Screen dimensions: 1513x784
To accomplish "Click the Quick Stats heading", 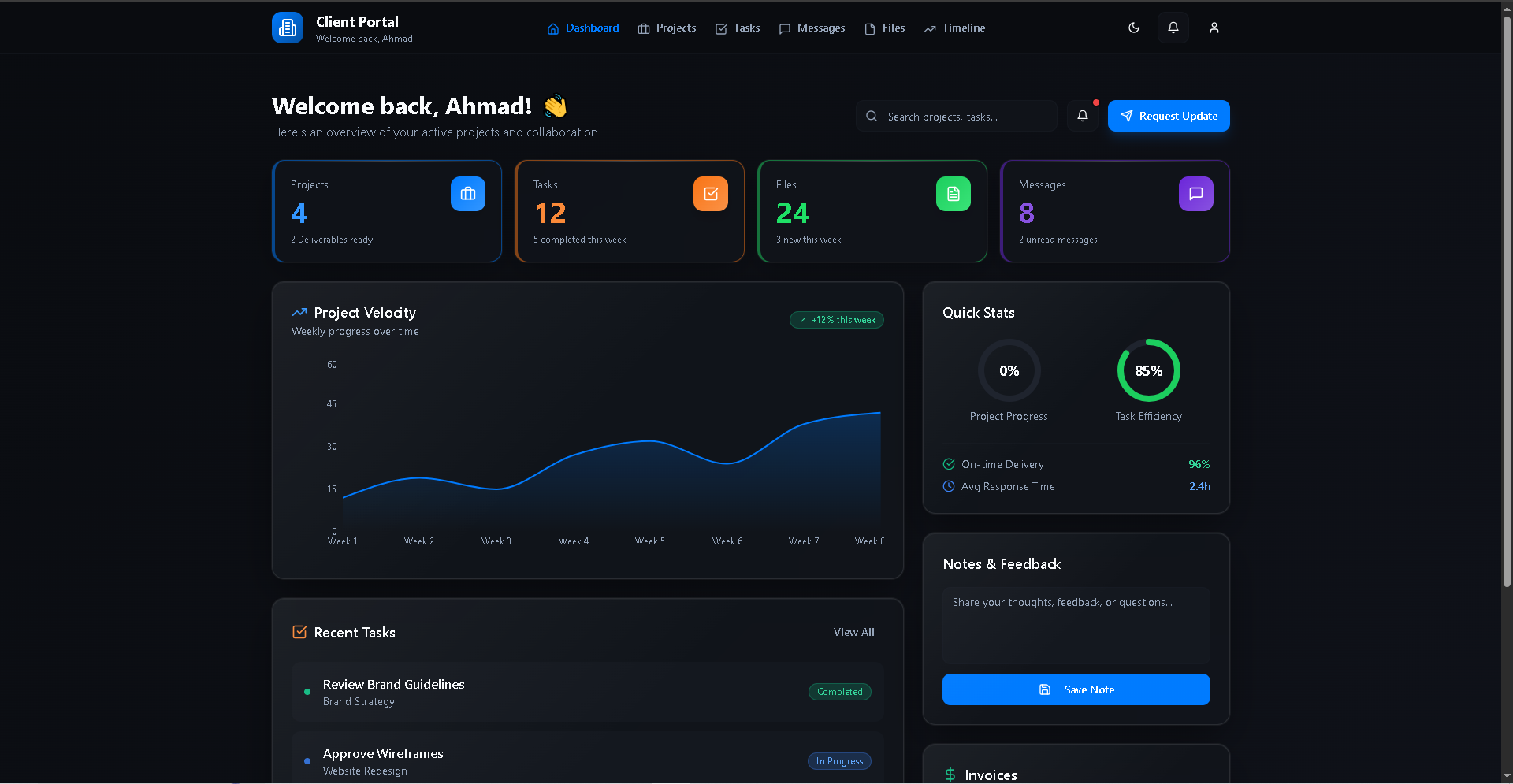I will pos(979,313).
